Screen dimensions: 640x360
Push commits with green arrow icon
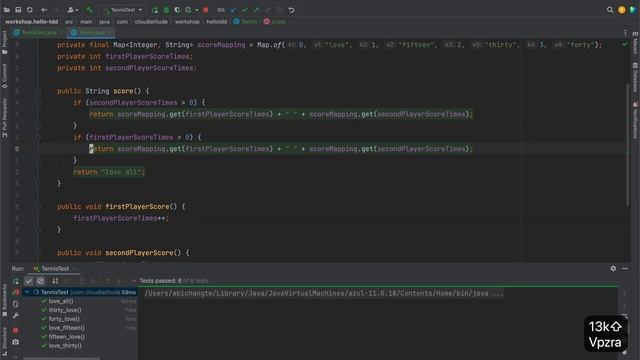tap(256, 10)
